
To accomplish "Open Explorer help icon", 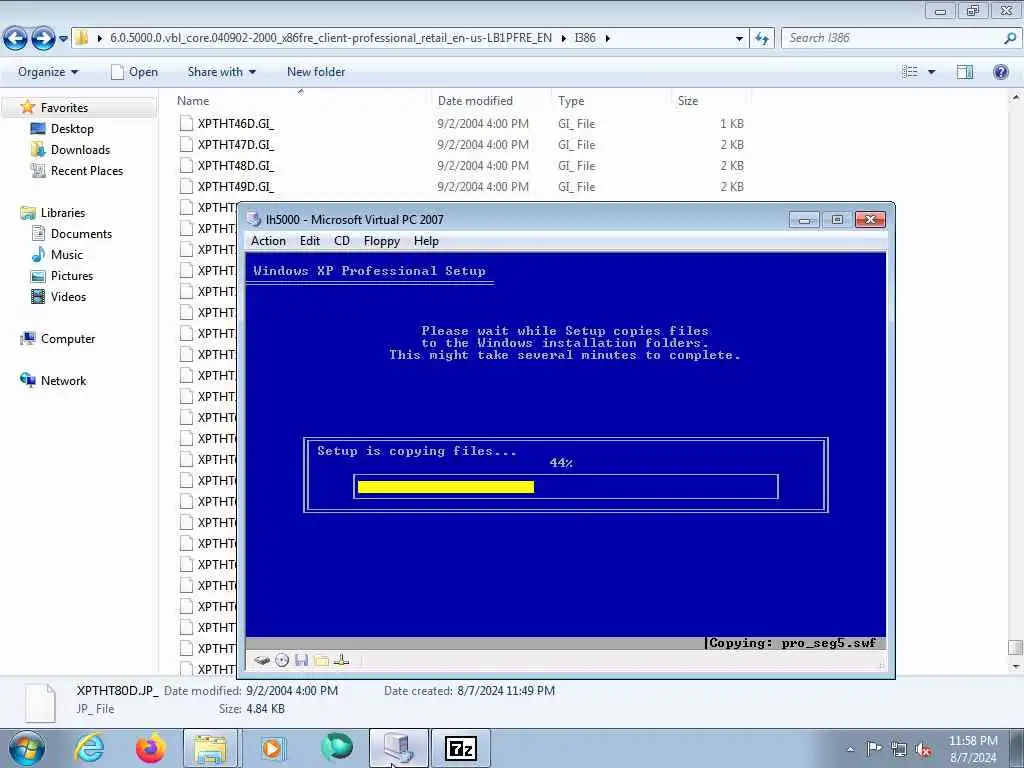I will [x=1000, y=72].
